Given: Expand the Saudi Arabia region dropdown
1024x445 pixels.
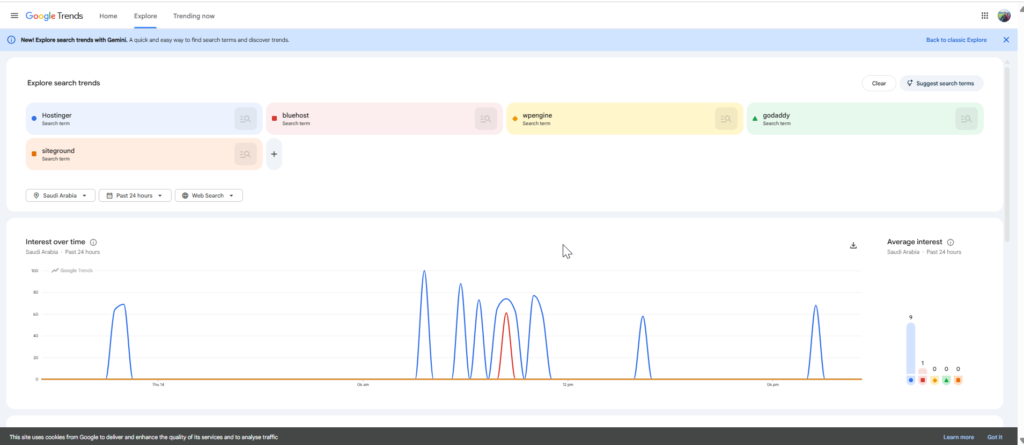Looking at the screenshot, I should (x=61, y=195).
